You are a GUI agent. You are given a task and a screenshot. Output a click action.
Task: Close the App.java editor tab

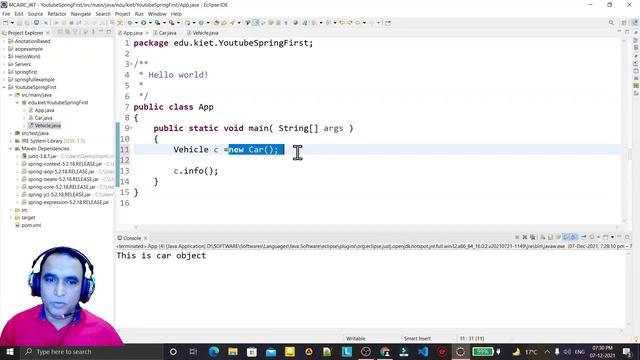tap(147, 33)
